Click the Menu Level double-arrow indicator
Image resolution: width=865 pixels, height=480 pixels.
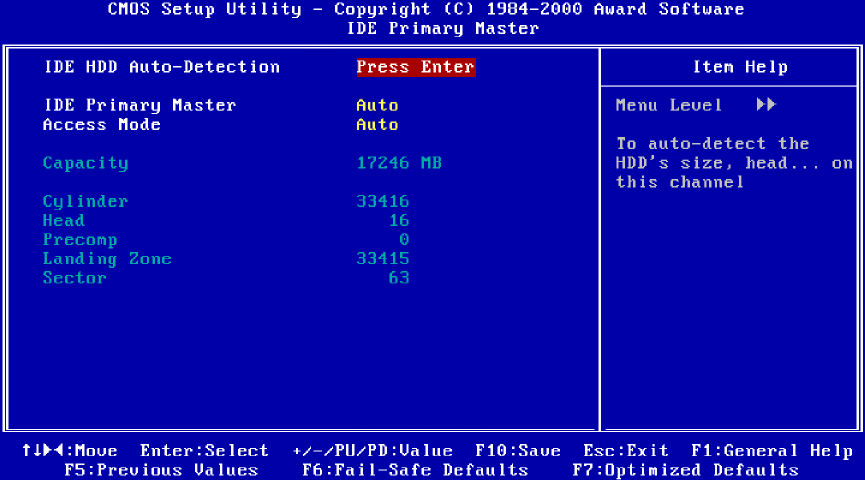tap(767, 105)
